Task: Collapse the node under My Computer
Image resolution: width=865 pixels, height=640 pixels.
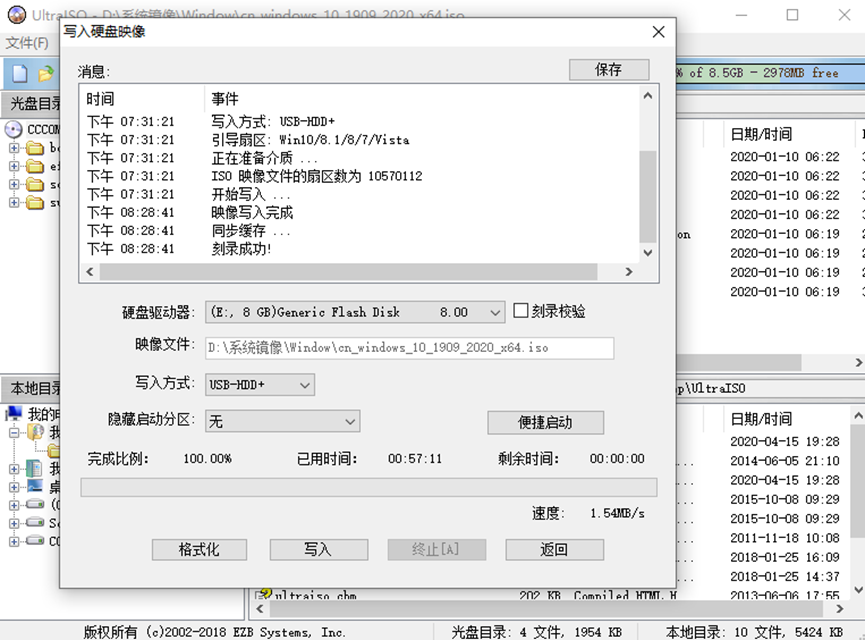Action: 14,433
